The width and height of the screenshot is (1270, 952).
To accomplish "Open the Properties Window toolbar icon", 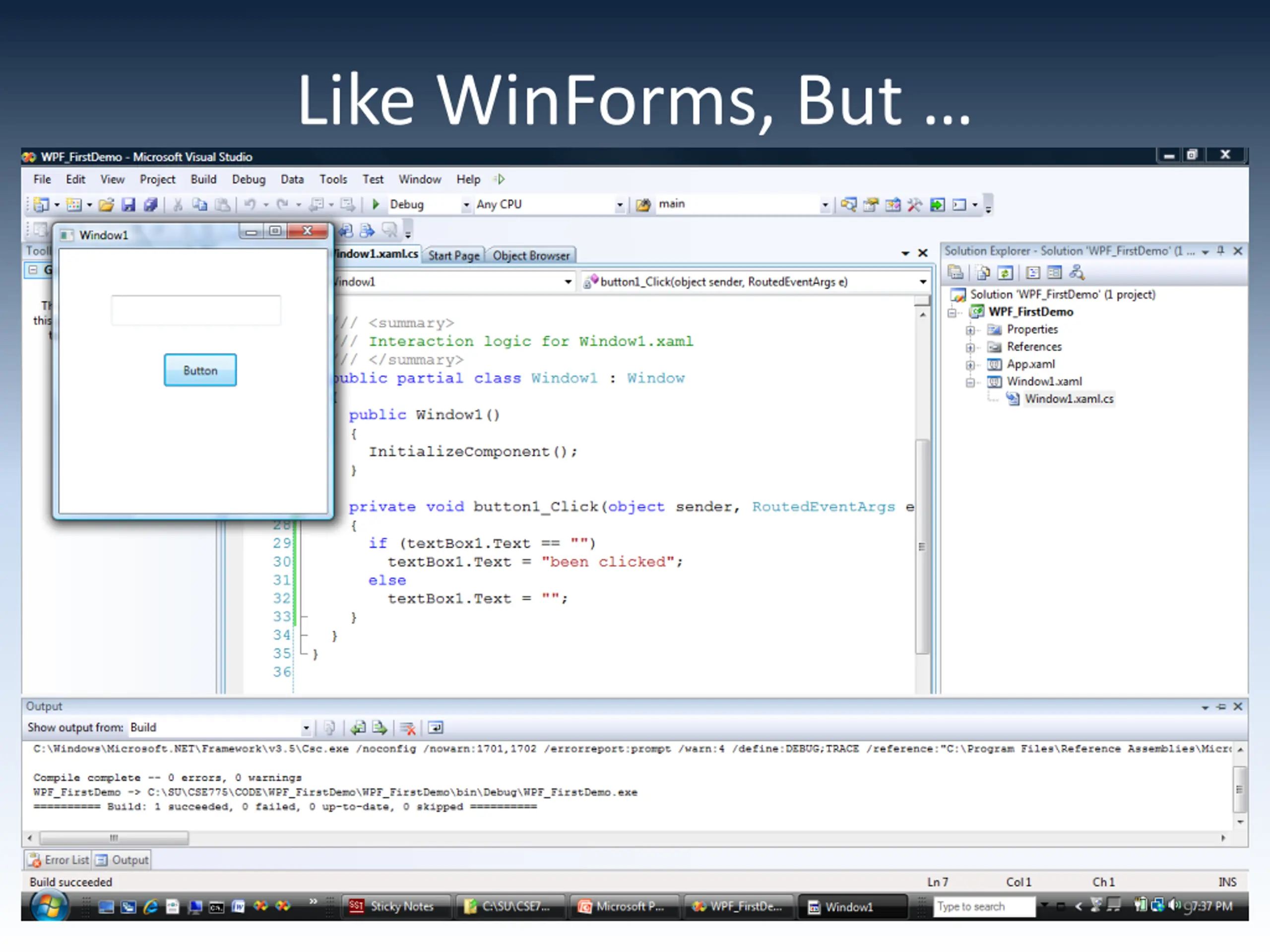I will 871,204.
